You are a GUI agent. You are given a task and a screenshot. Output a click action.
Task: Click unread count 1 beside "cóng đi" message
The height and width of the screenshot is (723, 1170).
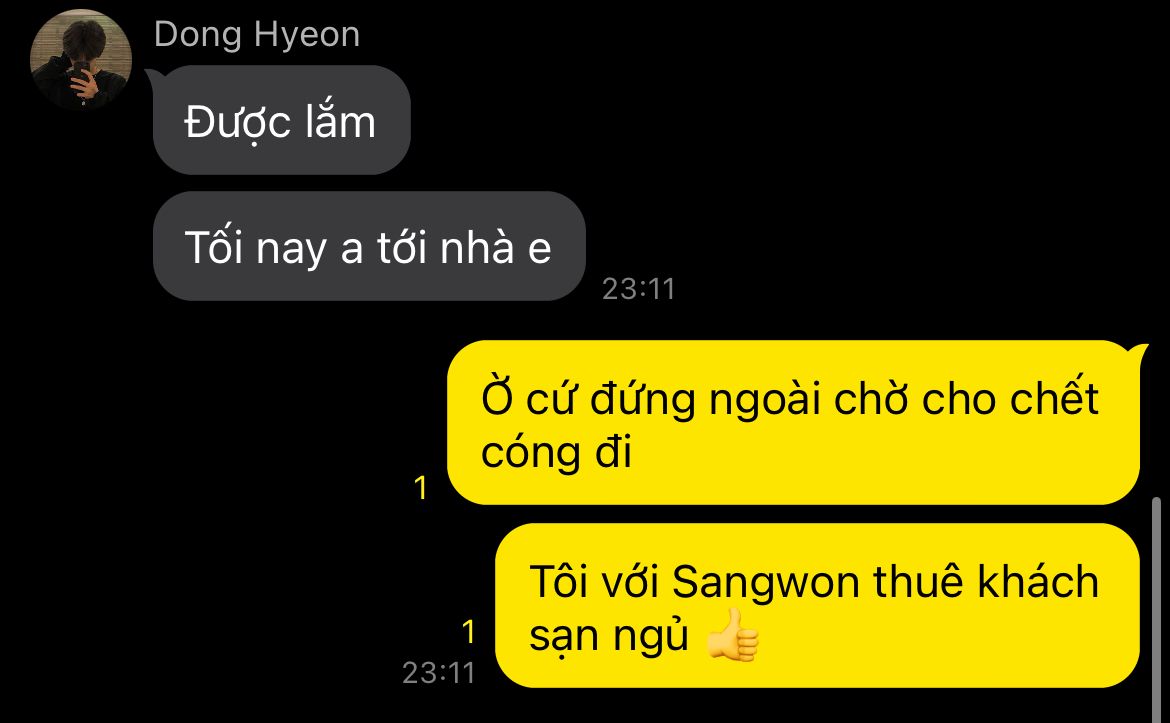click(x=421, y=488)
